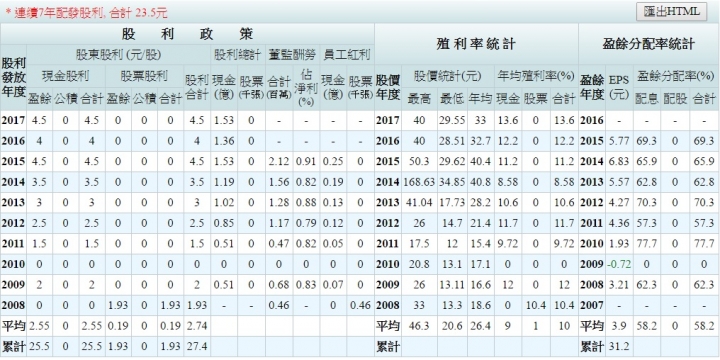Click the 佔淨利(%) column header
Viewport: 720px width, 360px height.
pos(305,87)
